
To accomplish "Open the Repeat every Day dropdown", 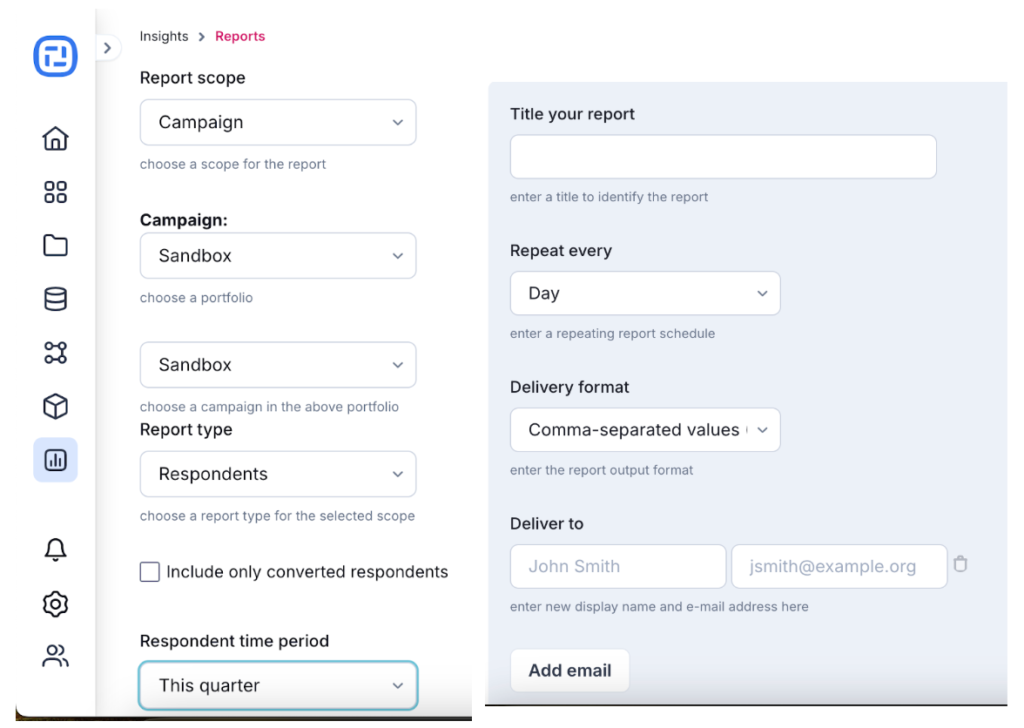I will click(x=645, y=293).
